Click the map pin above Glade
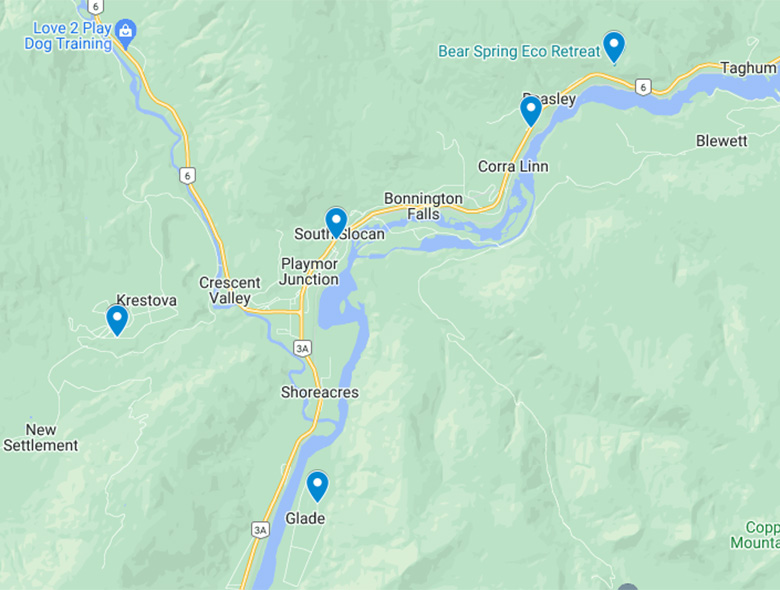Viewport: 780px width, 590px height. (x=317, y=487)
